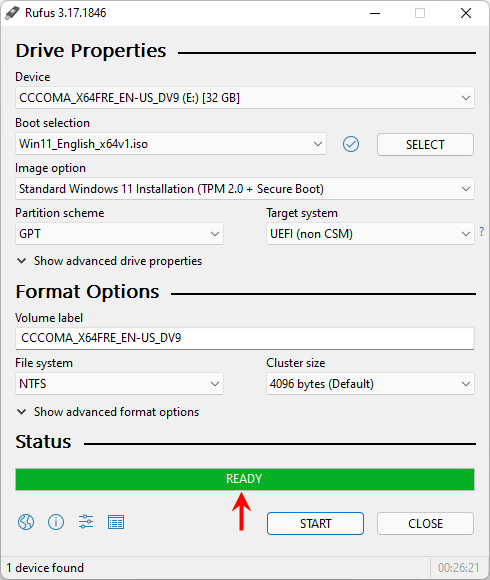Screen dimensions: 490x580
Task: Open the Device dropdown
Action: (x=245, y=98)
